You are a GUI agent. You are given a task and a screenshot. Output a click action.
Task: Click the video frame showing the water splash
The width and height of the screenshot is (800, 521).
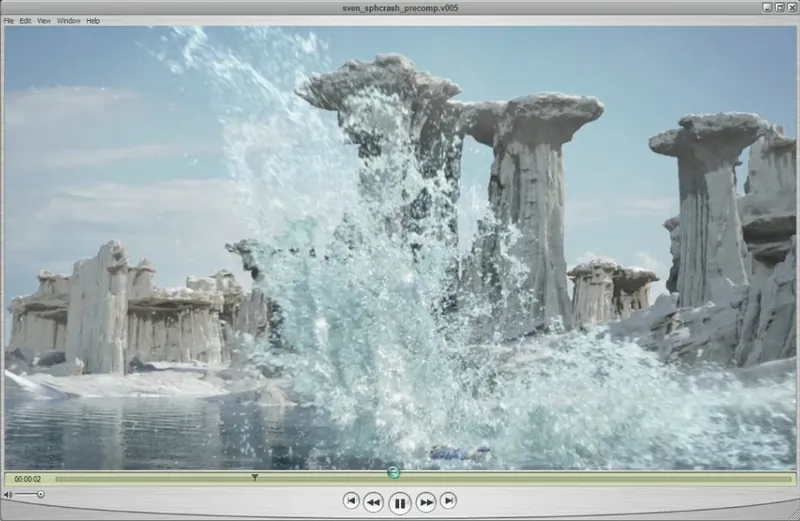coord(400,248)
